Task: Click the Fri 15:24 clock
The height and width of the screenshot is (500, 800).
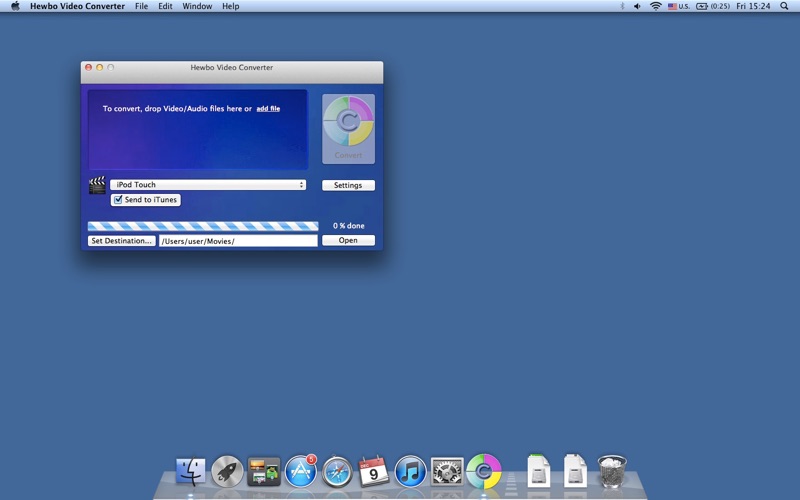Action: 753,6
